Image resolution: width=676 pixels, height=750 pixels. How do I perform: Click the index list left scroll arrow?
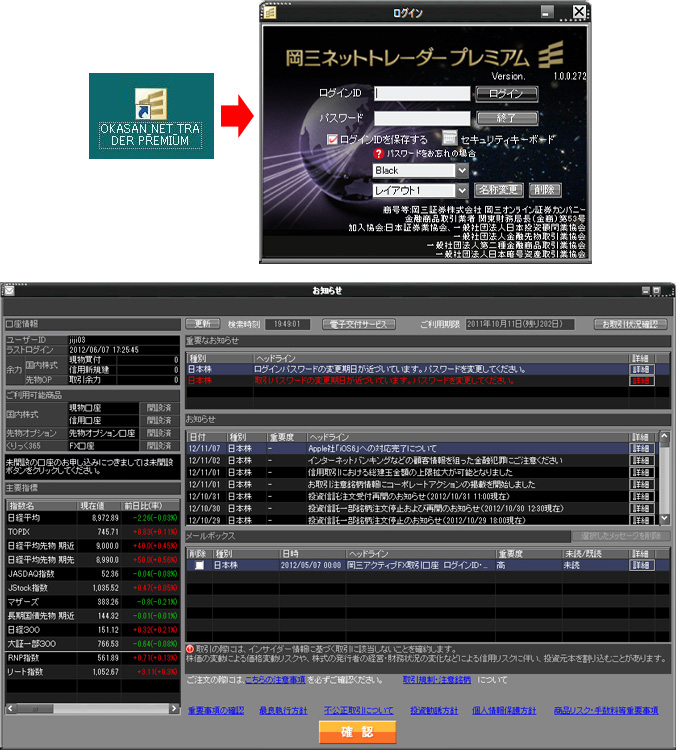(x=11, y=708)
